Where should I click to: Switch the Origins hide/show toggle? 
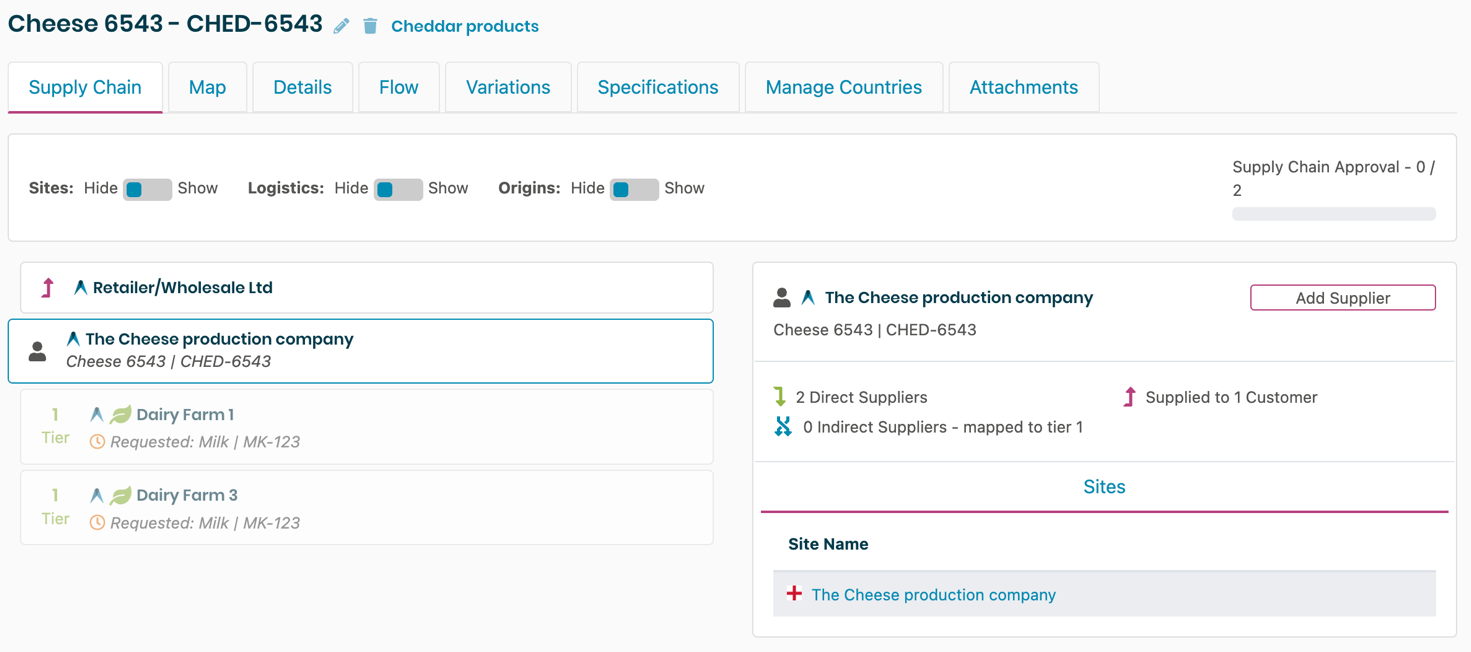tap(634, 189)
